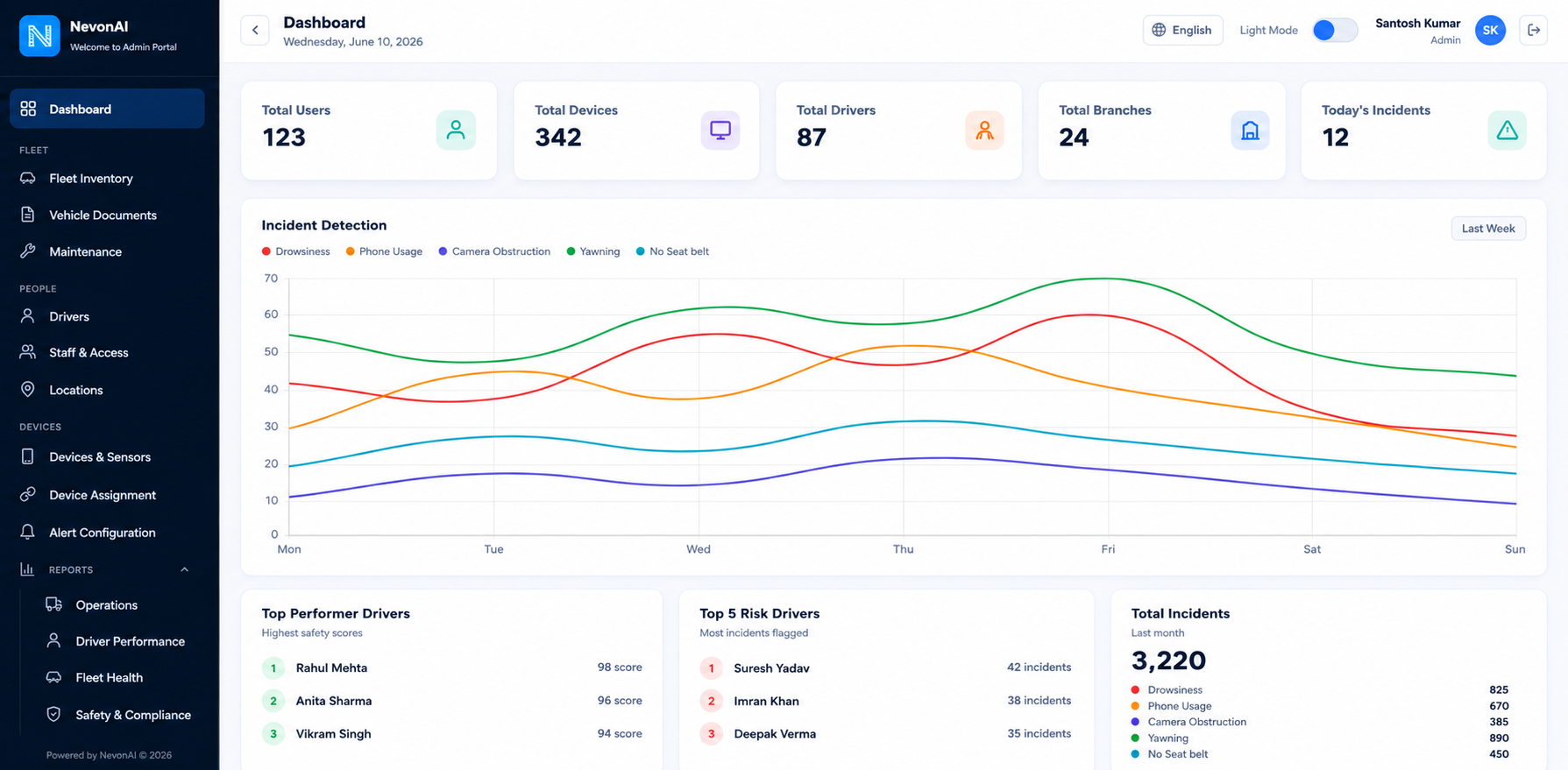This screenshot has width=1568, height=770.
Task: Click the logout icon in header
Action: [1534, 30]
